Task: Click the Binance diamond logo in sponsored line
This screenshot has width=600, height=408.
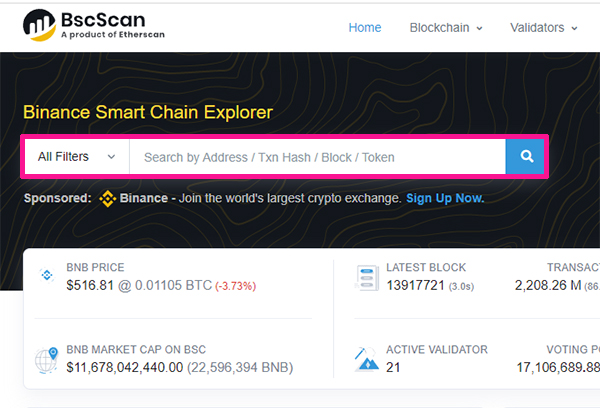Action: coord(108,198)
